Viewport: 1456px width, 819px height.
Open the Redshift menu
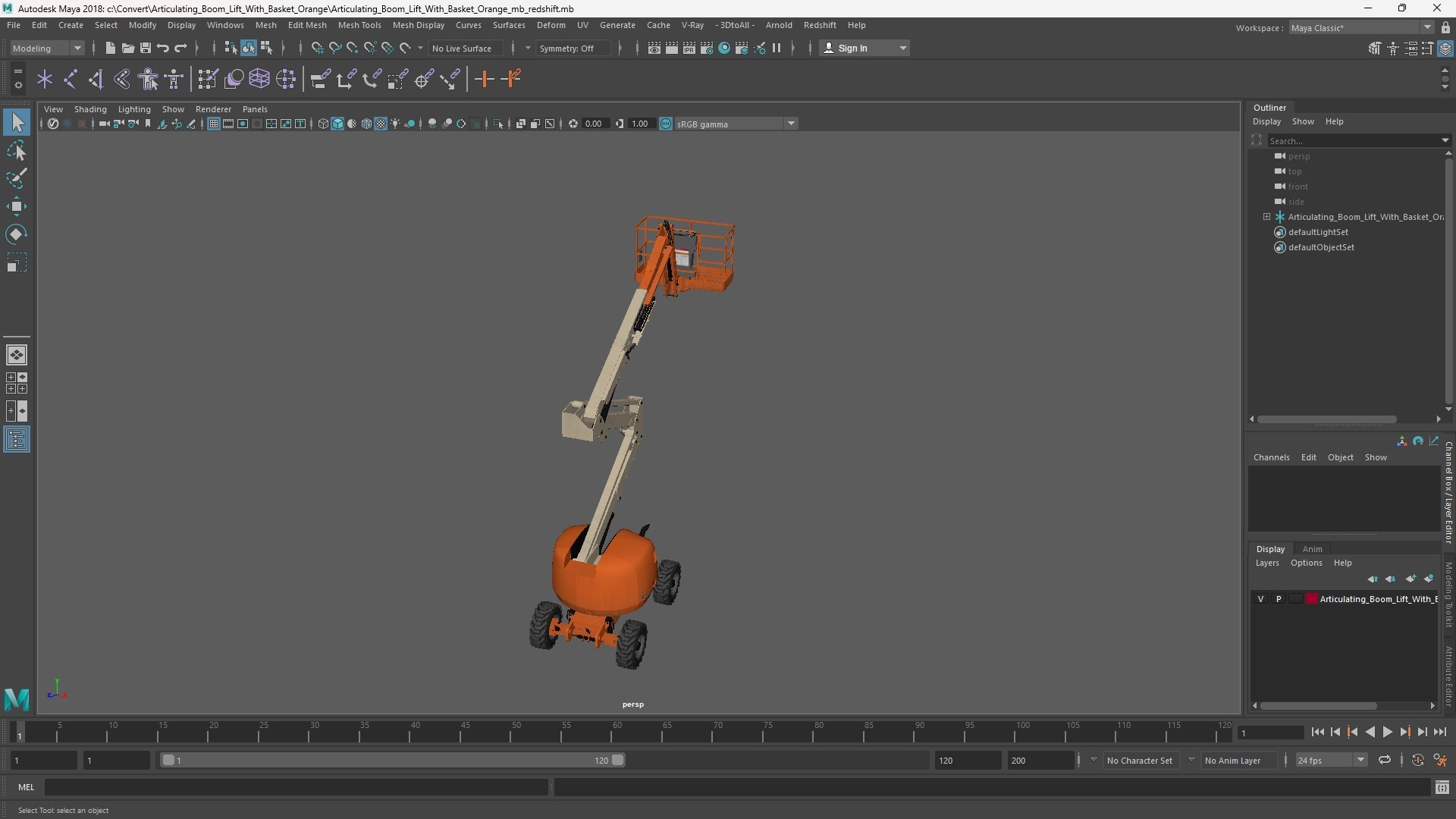tap(820, 25)
